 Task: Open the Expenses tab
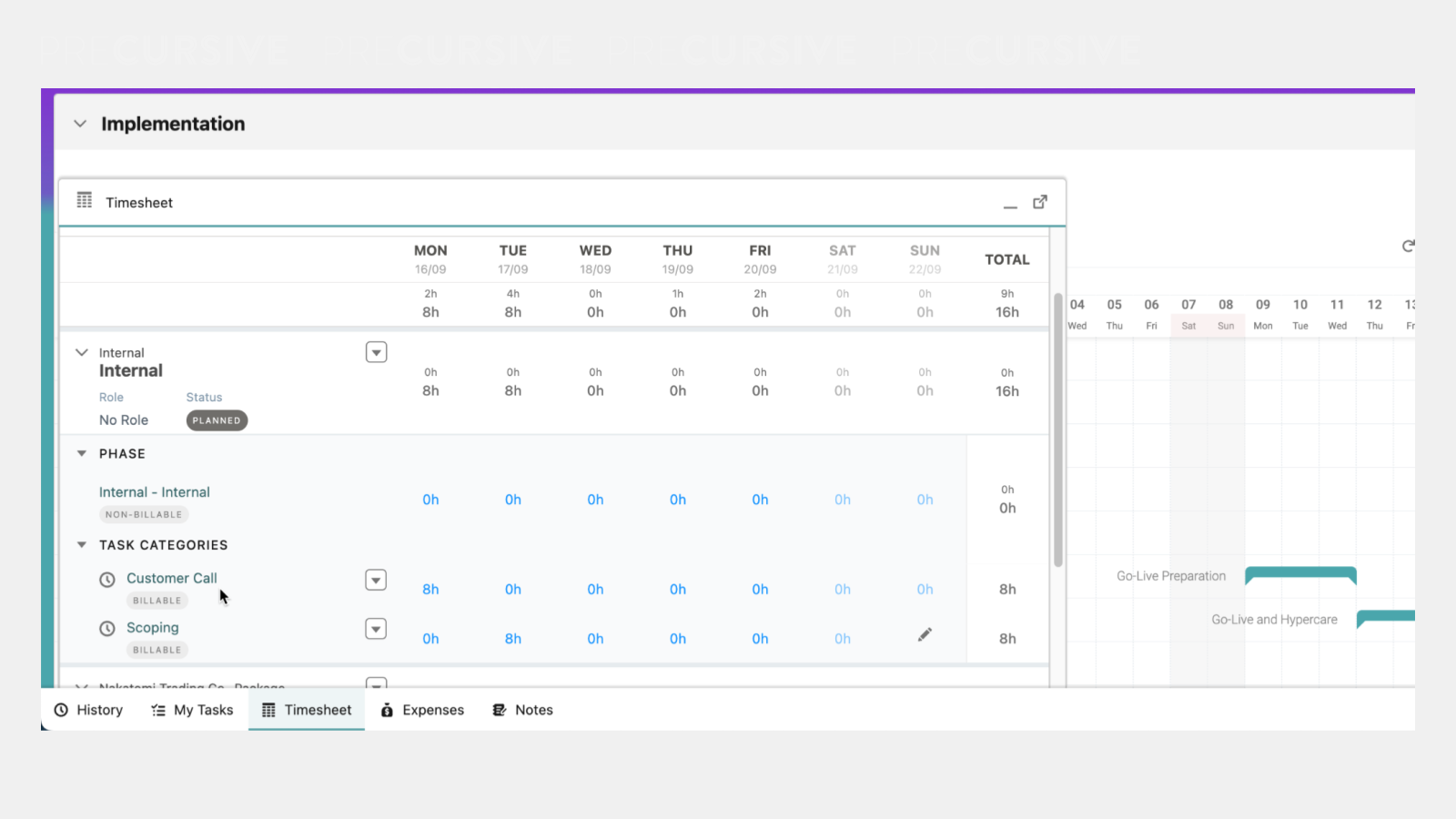point(422,710)
